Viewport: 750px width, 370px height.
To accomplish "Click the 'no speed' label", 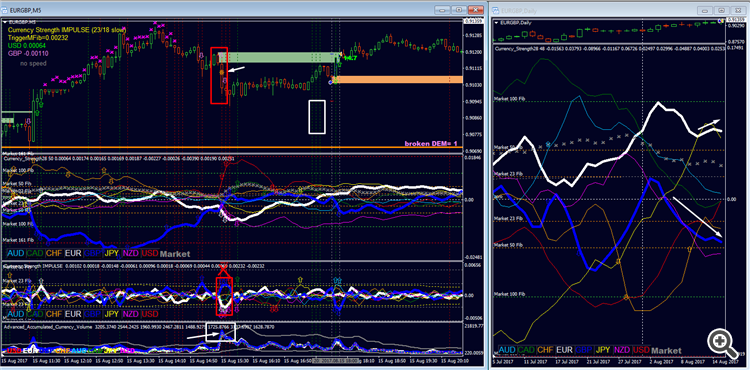I will tap(33, 63).
